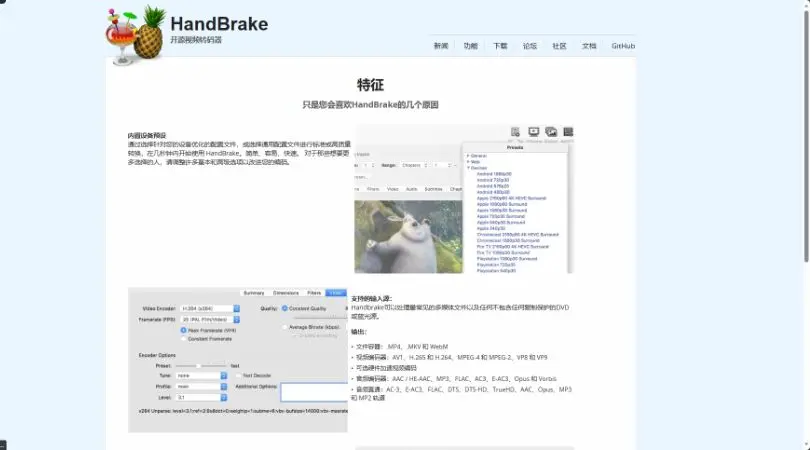Collapse the Devices presets group

click(468, 168)
